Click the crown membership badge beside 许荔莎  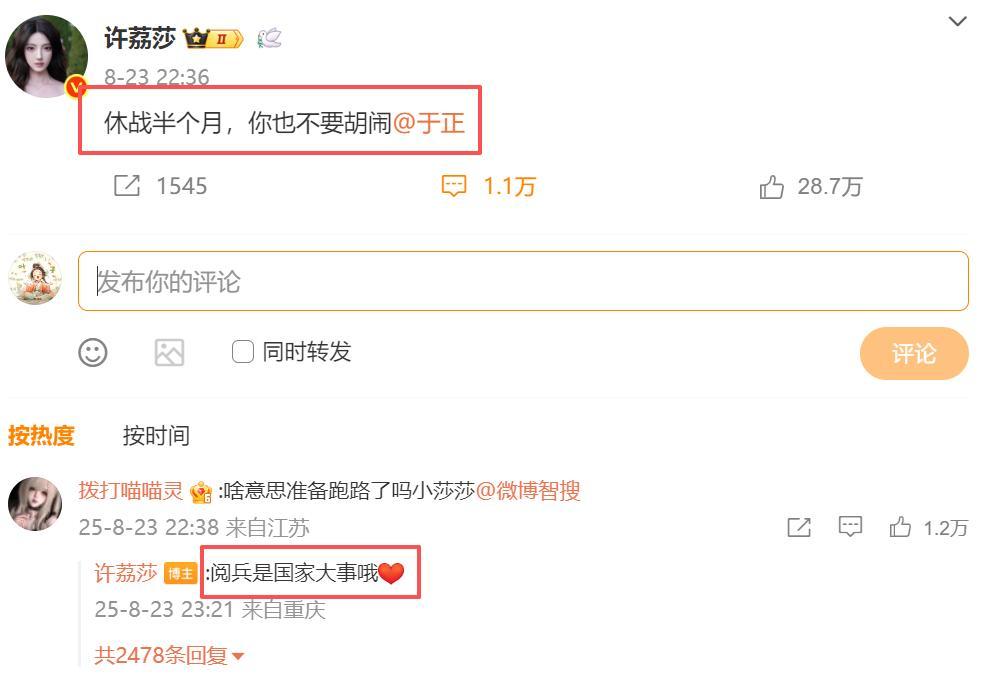[x=213, y=38]
